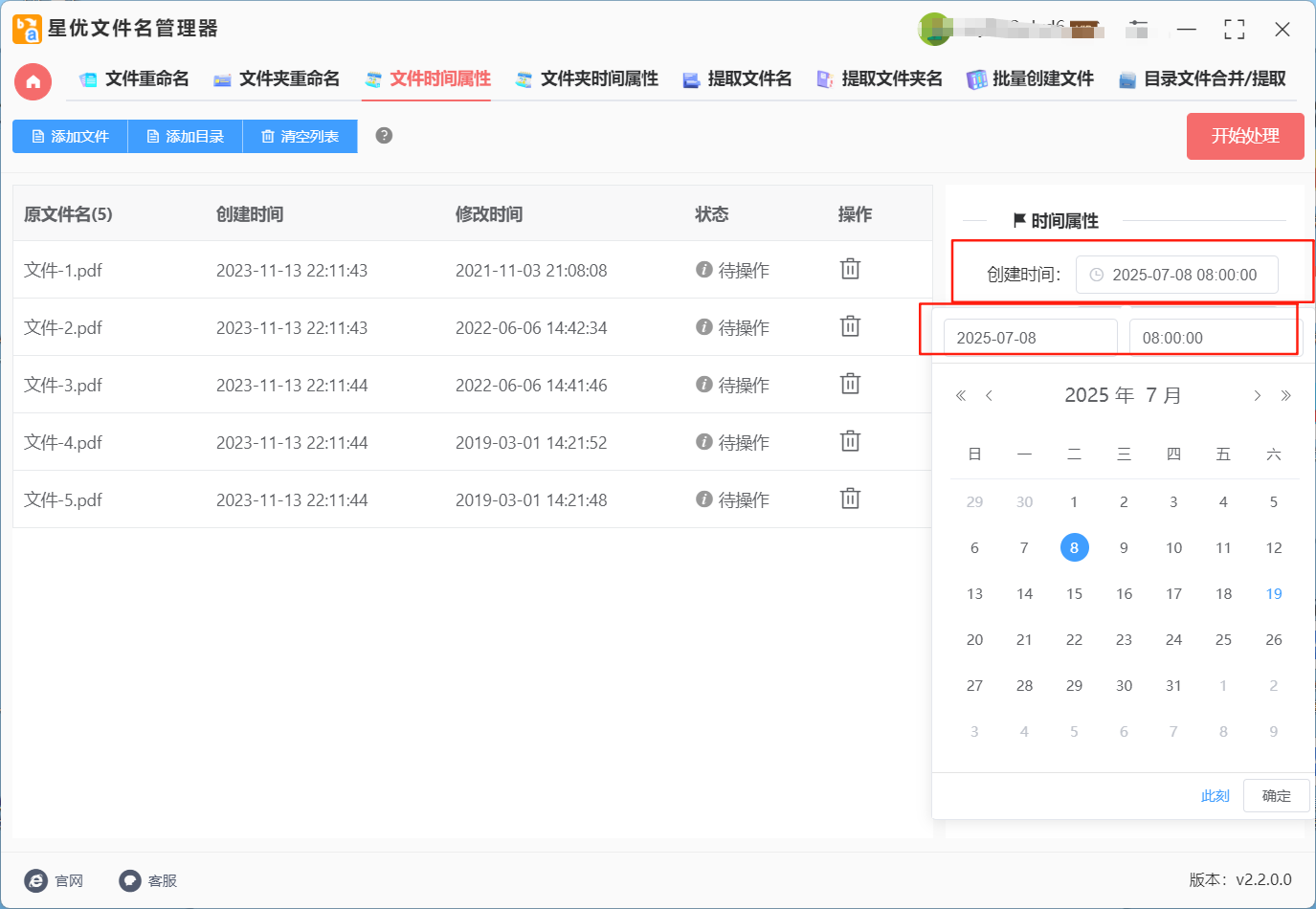The height and width of the screenshot is (909, 1316).
Task: Go to previous month in calendar
Action: (x=989, y=395)
